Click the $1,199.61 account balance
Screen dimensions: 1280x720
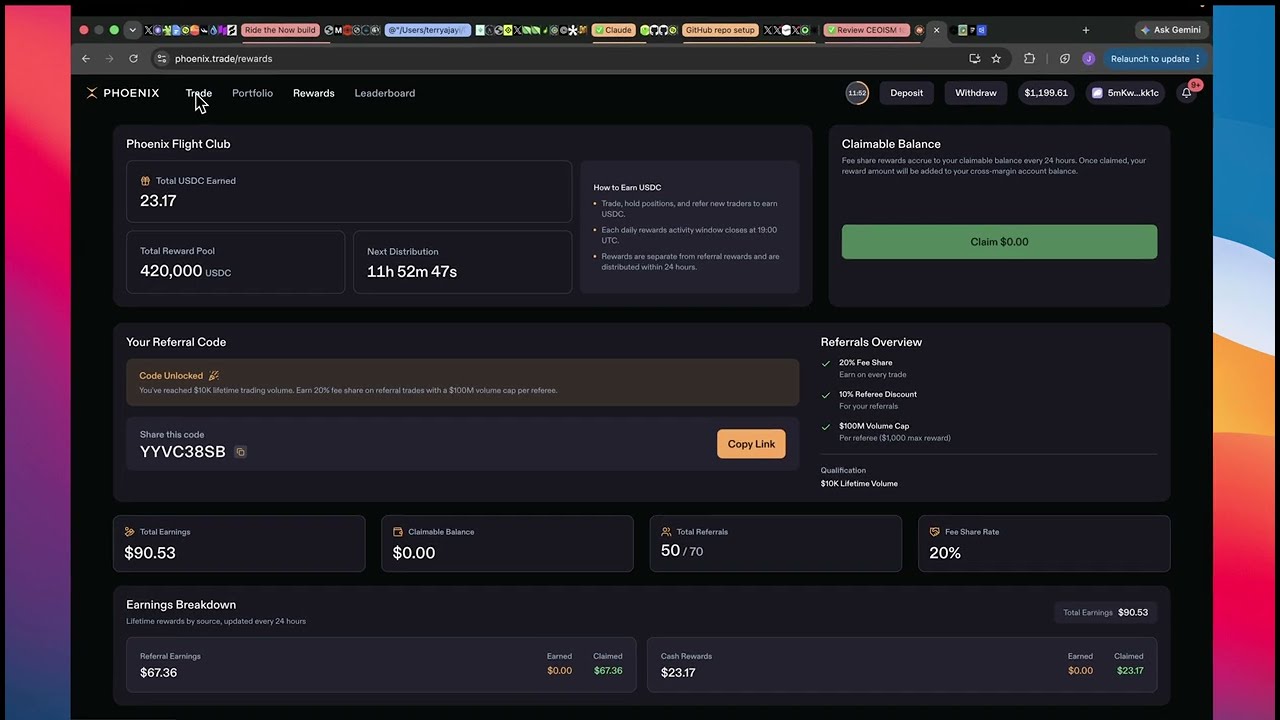1045,93
